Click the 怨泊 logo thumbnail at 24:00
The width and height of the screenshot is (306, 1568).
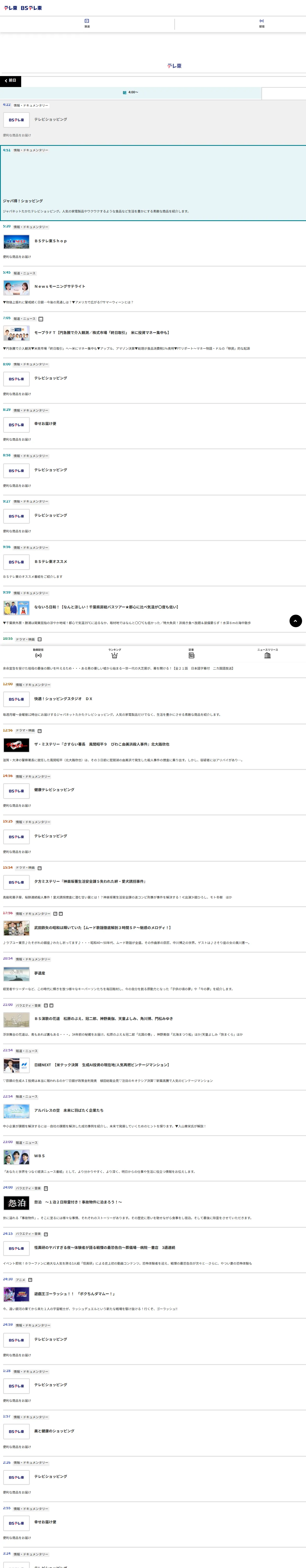16,1203
